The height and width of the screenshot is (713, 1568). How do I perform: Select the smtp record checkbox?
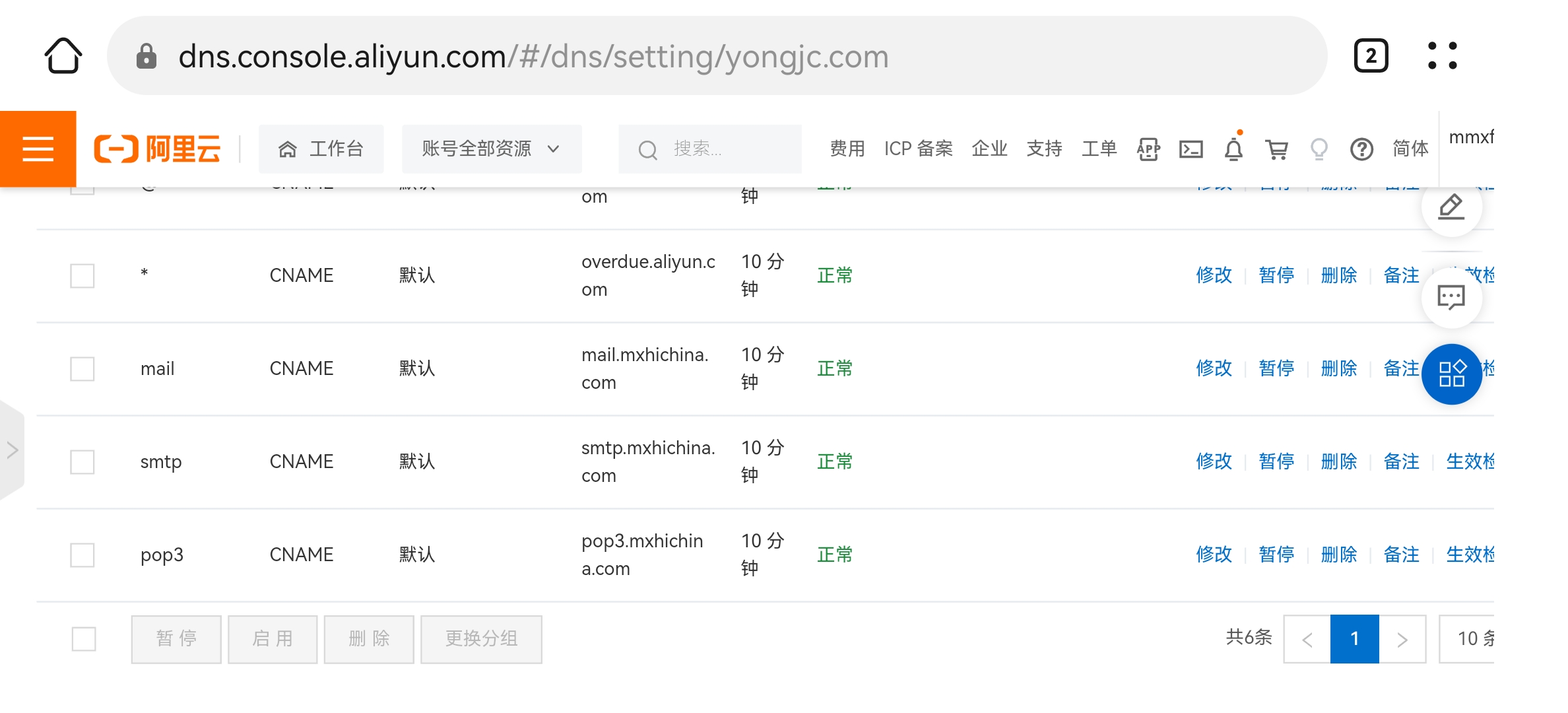[82, 461]
